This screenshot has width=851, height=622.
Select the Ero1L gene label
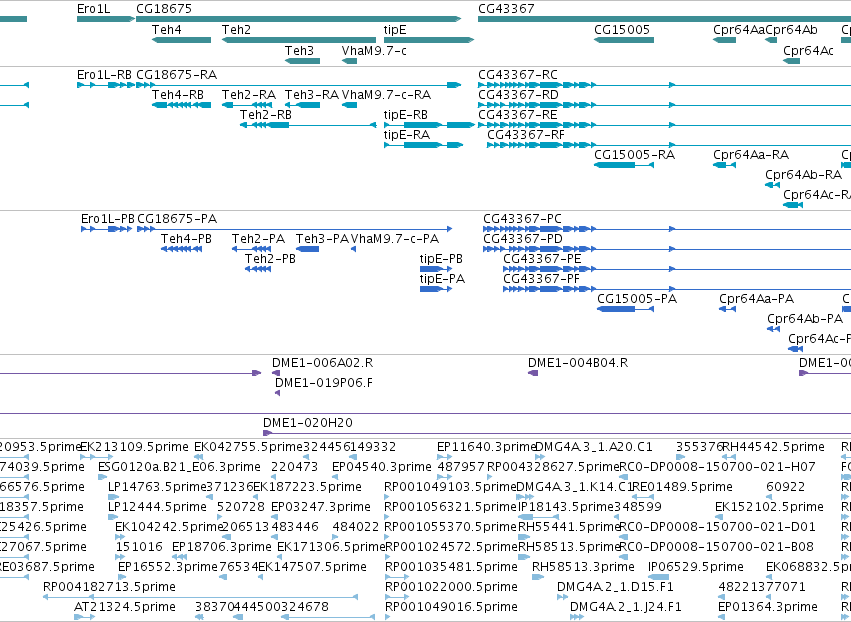(x=93, y=9)
